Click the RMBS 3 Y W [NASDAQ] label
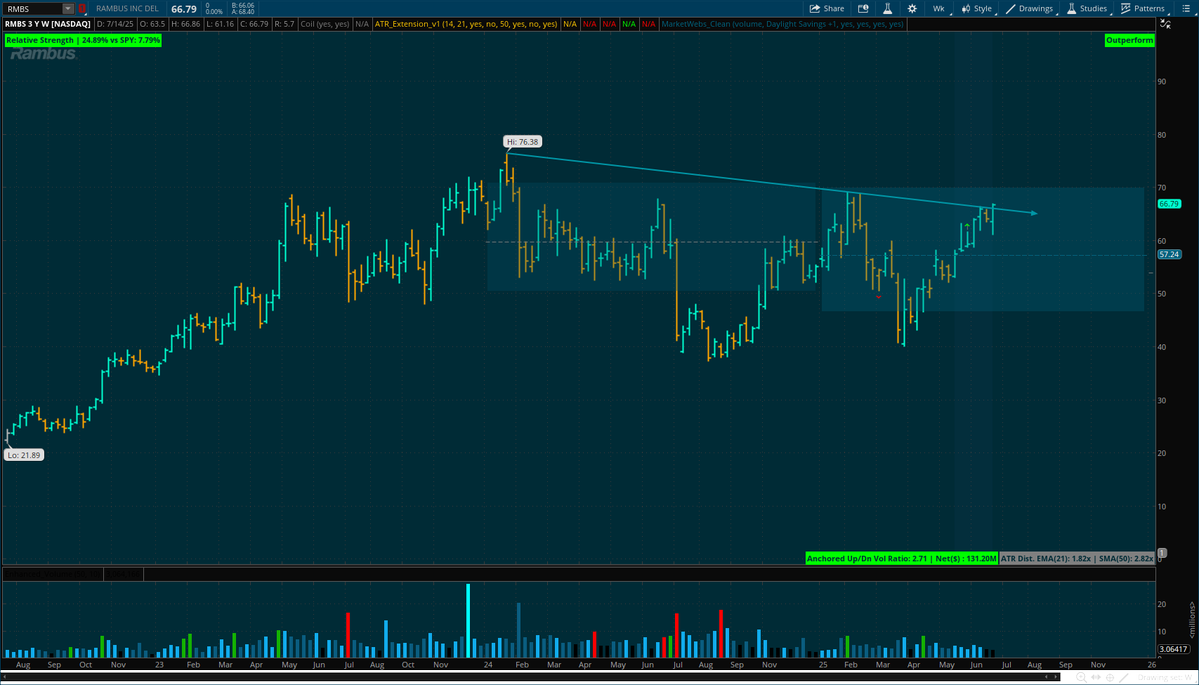1199x685 pixels. pyautogui.click(x=47, y=24)
